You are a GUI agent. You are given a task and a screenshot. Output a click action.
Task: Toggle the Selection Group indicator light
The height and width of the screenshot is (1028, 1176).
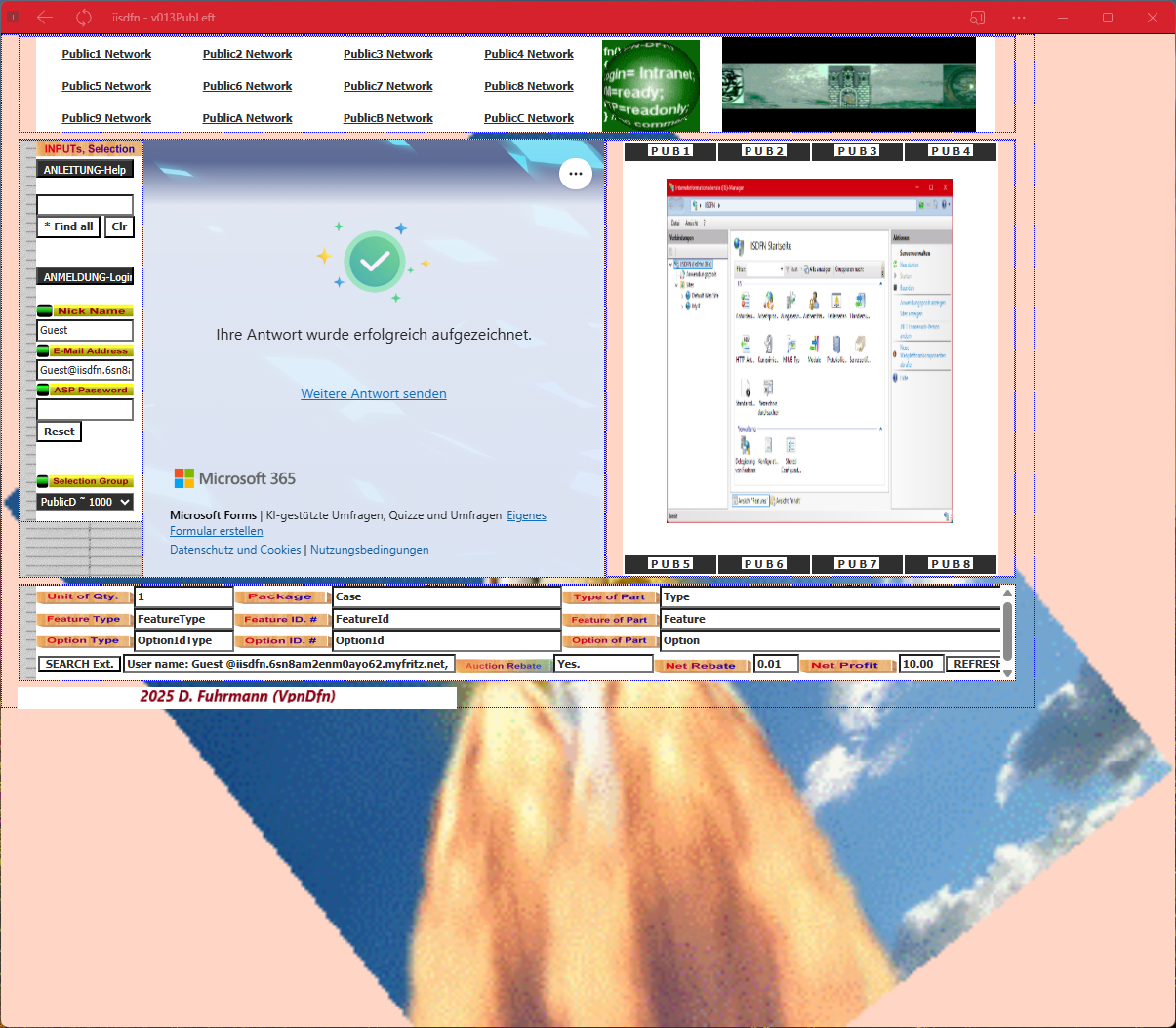44,480
